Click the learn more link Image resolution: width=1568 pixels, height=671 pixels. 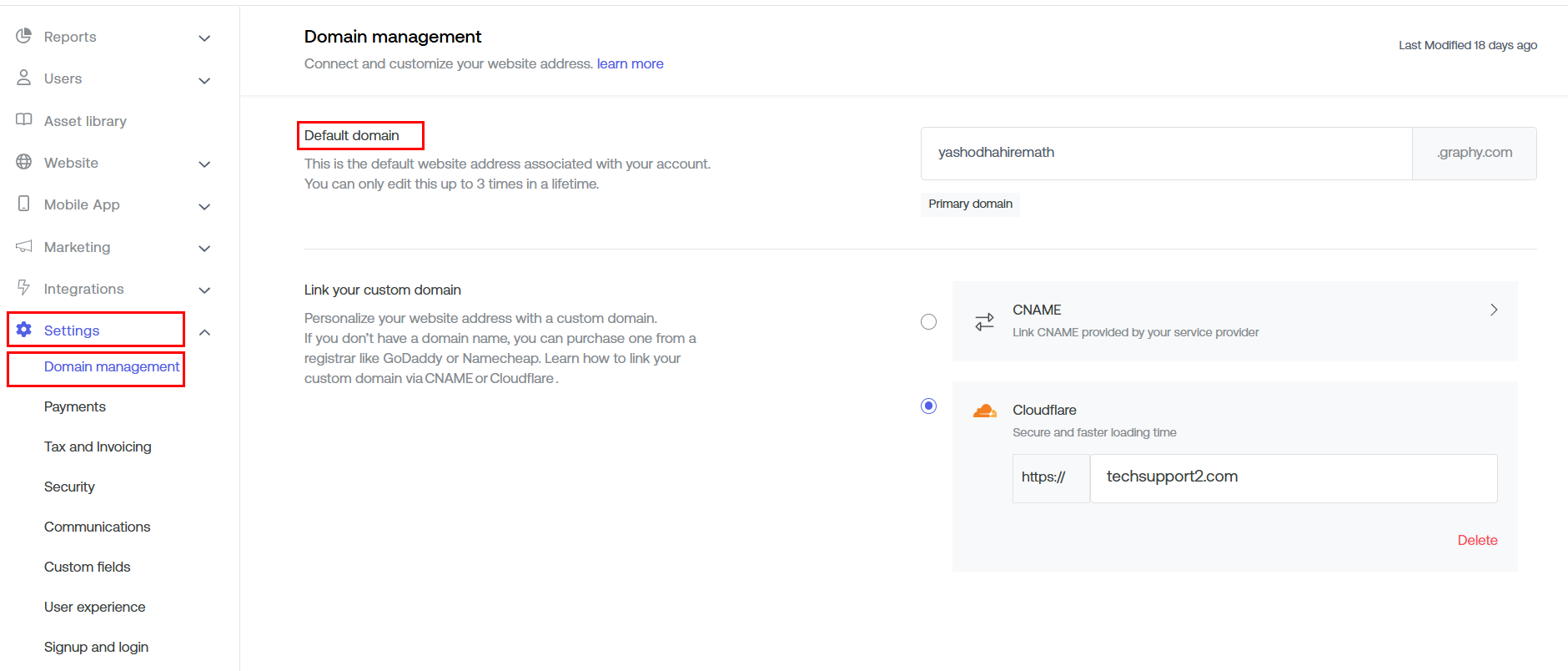[x=630, y=63]
